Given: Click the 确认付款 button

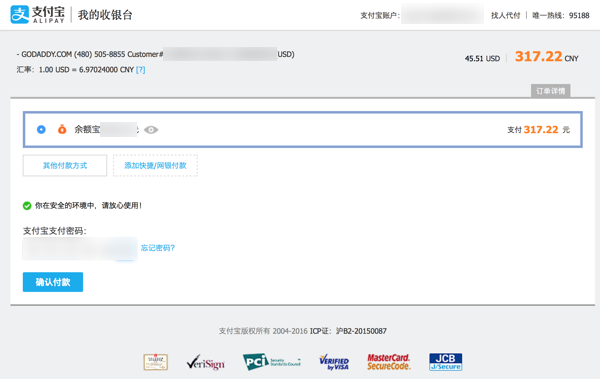Looking at the screenshot, I should 53,282.
